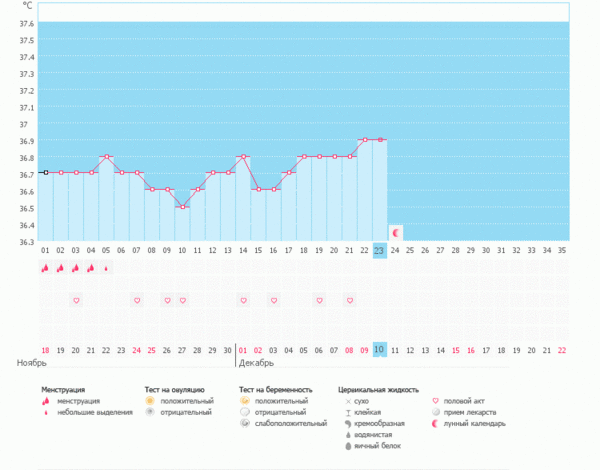Click the heart icon on cycle day 14
This screenshot has width=600, height=470.
(243, 300)
